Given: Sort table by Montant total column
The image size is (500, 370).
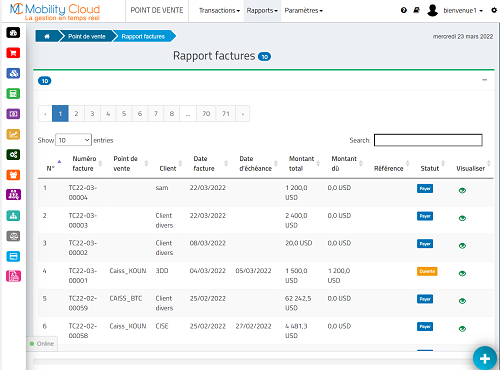Looking at the screenshot, I should [x=303, y=164].
